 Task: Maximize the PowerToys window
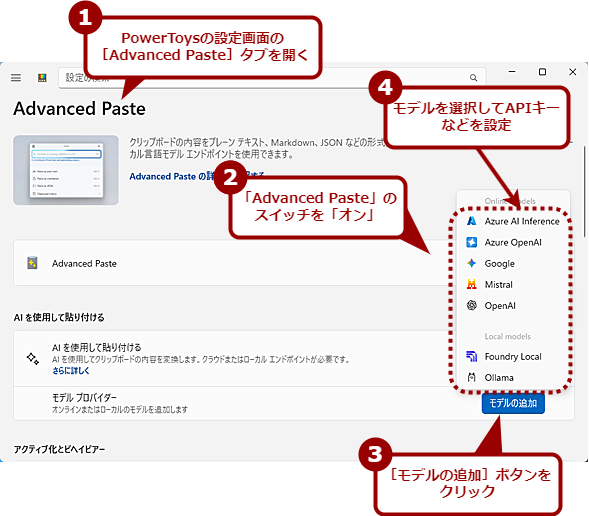[542, 71]
